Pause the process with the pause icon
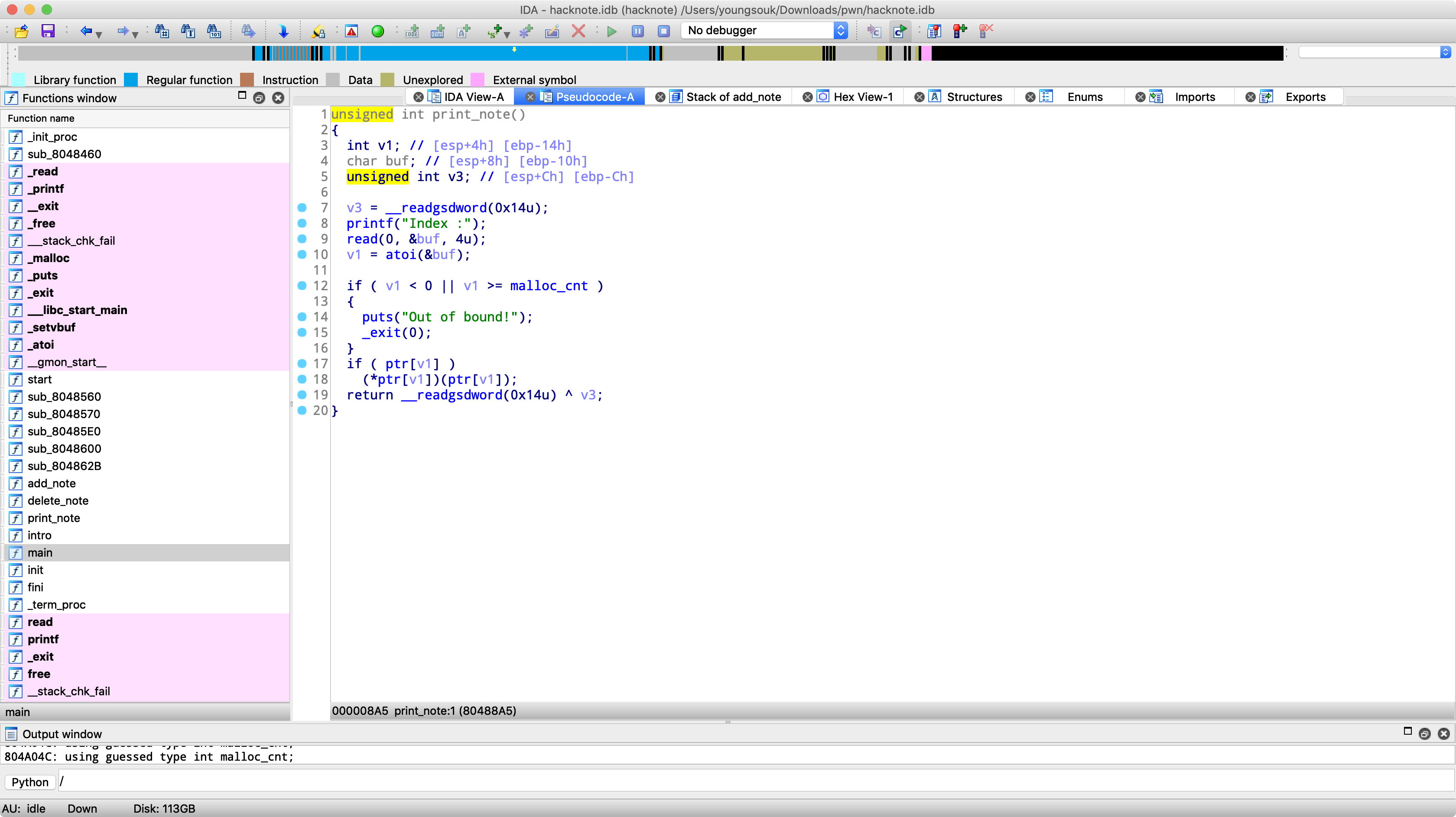Viewport: 1456px width, 817px height. click(x=637, y=31)
